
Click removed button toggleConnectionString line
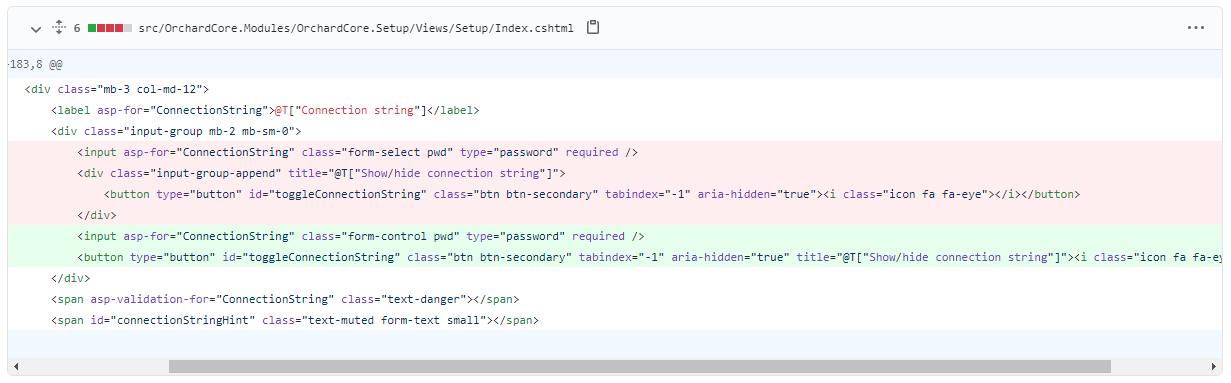(615, 194)
